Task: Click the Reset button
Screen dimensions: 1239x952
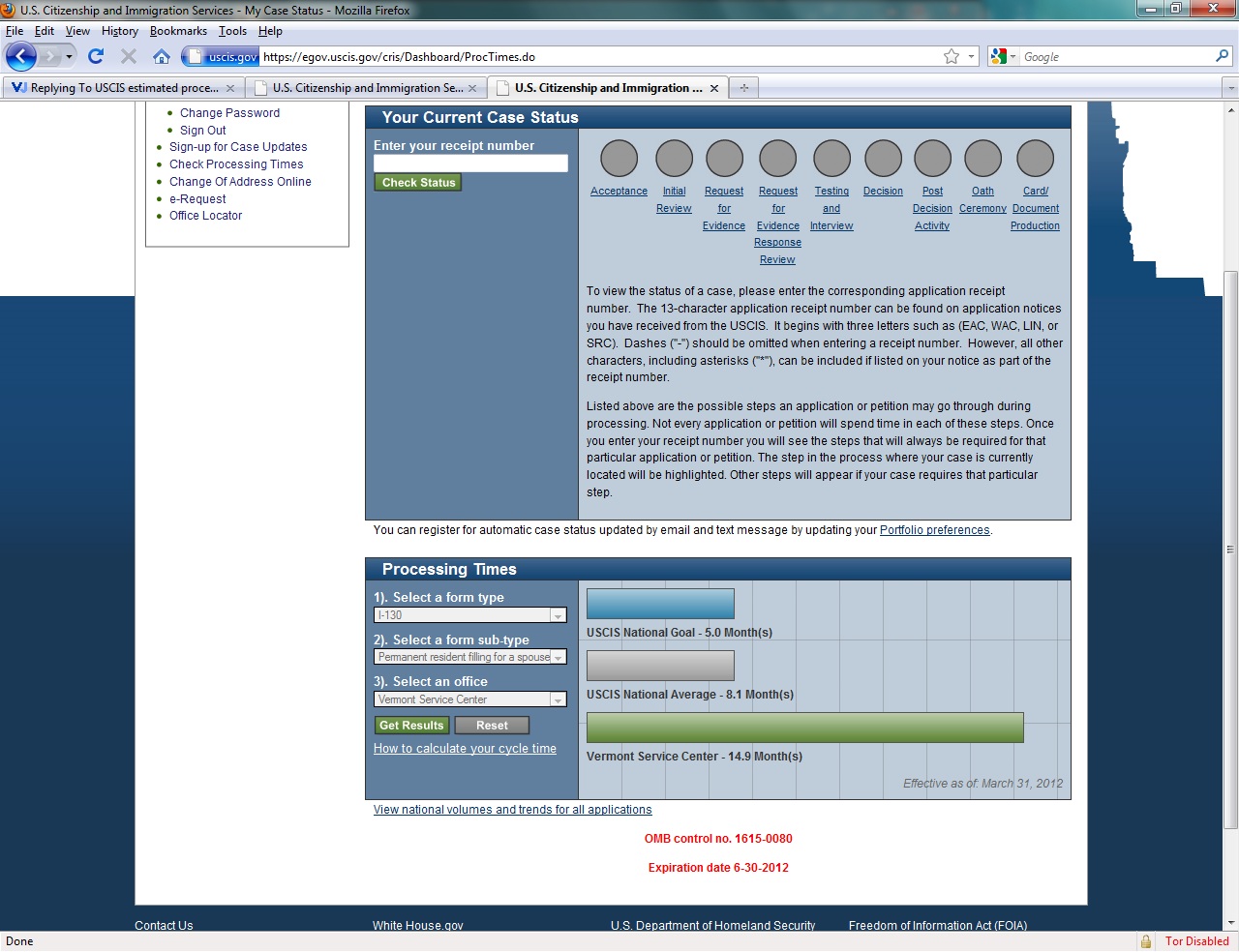Action: (x=492, y=726)
